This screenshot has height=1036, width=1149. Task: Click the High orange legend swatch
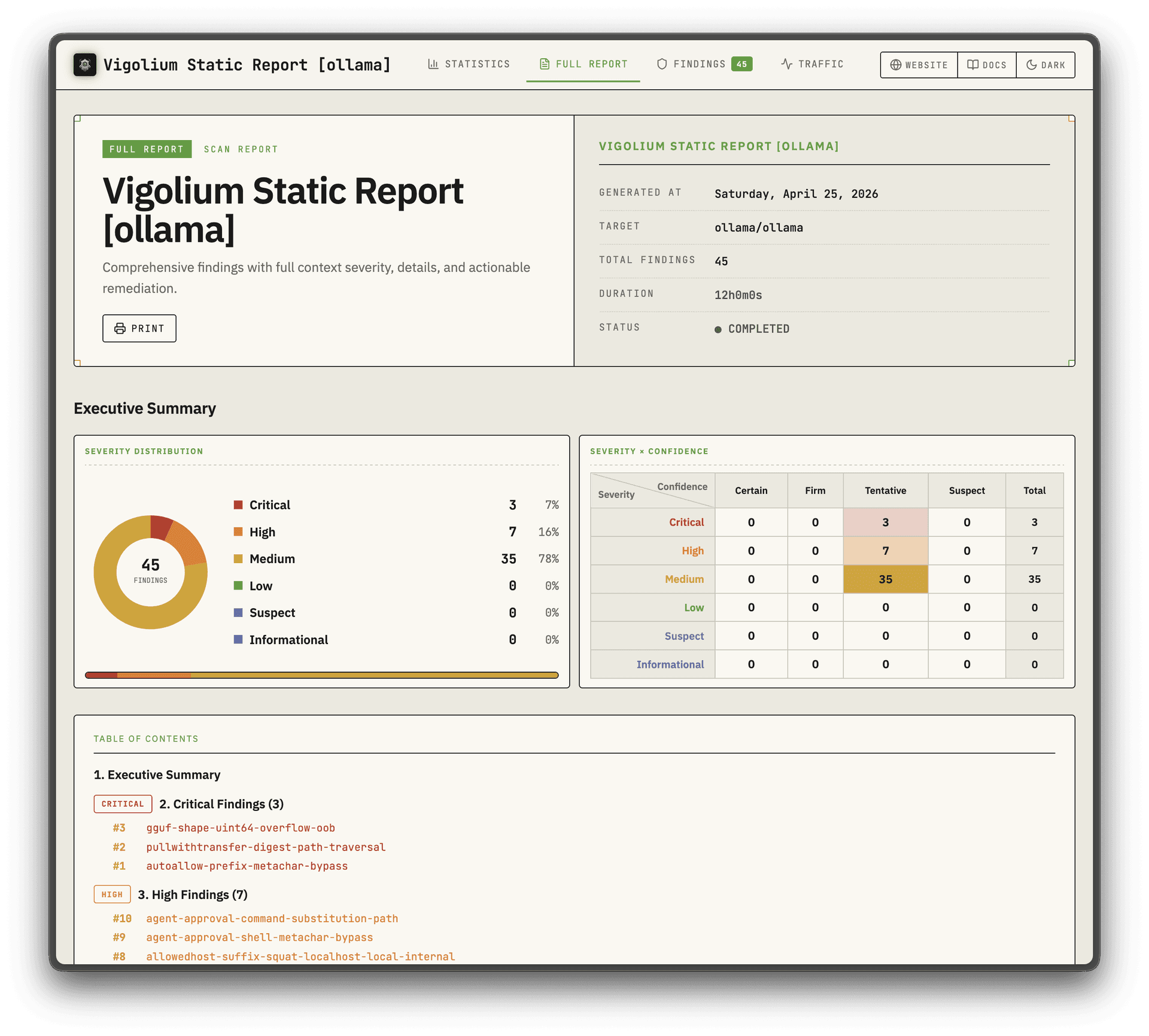pyautogui.click(x=238, y=531)
